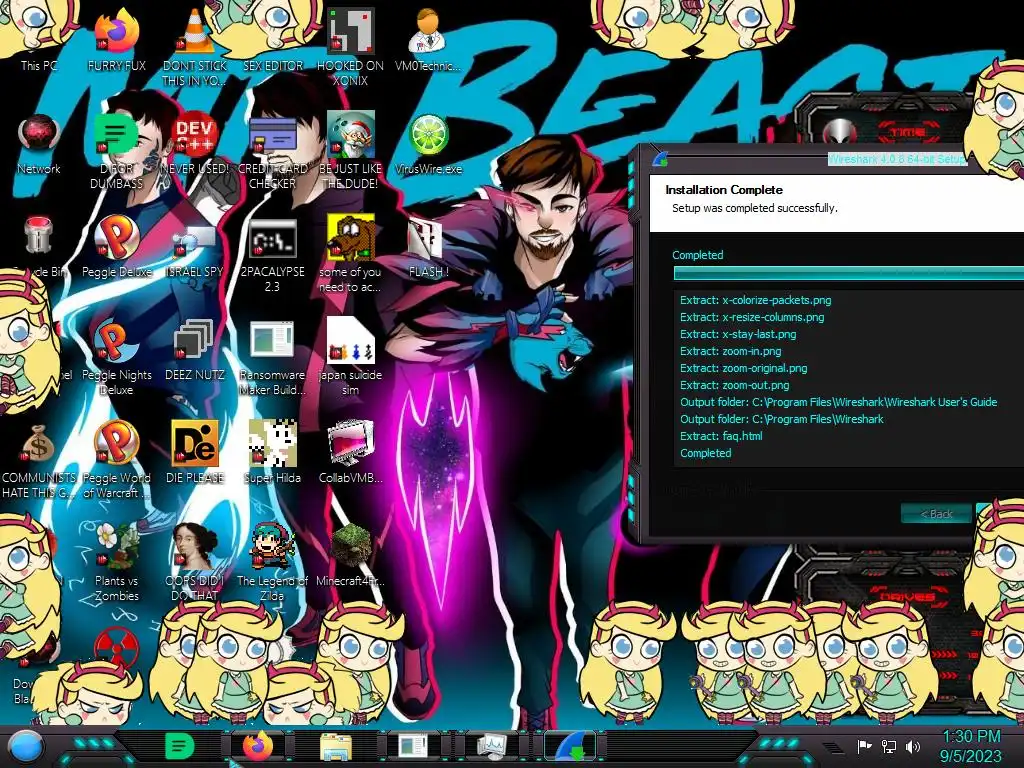Open COMMUNISTS HATE THIS money bag icon
Image resolution: width=1024 pixels, height=768 pixels.
(39, 445)
